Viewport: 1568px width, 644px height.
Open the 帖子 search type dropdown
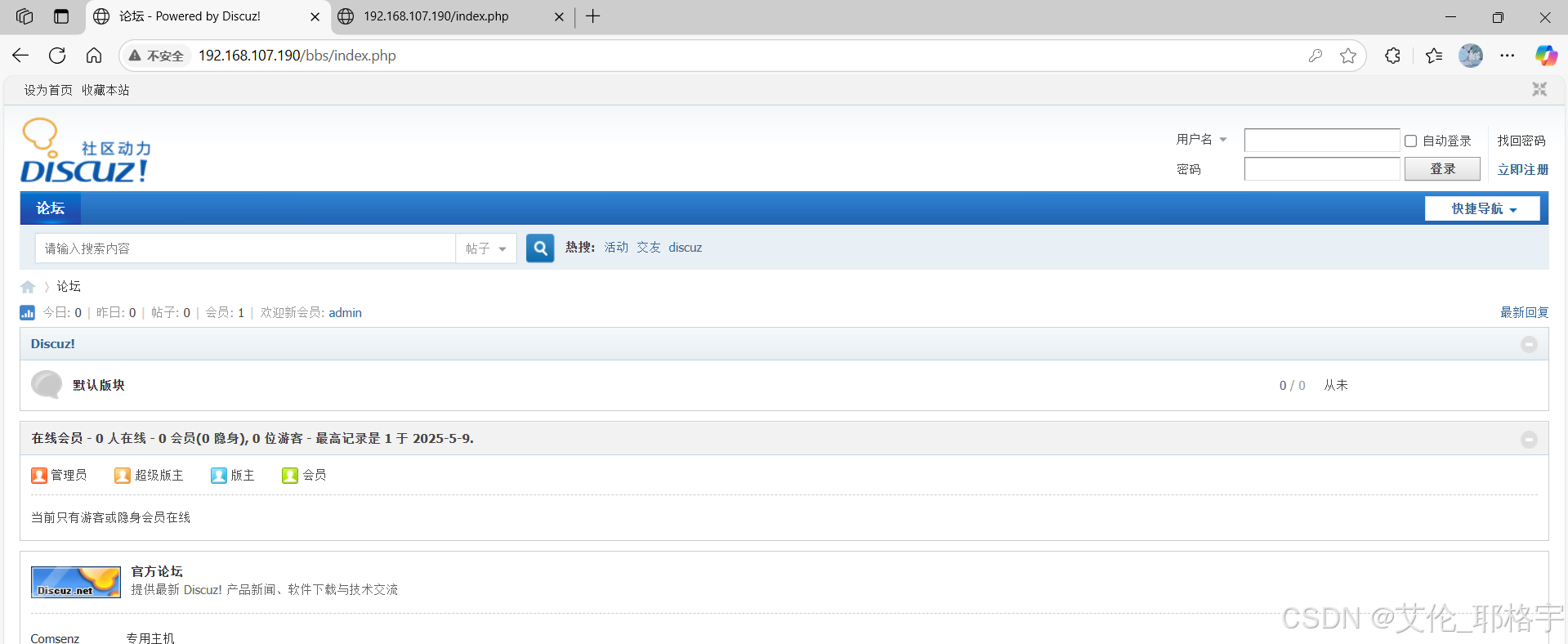click(486, 248)
